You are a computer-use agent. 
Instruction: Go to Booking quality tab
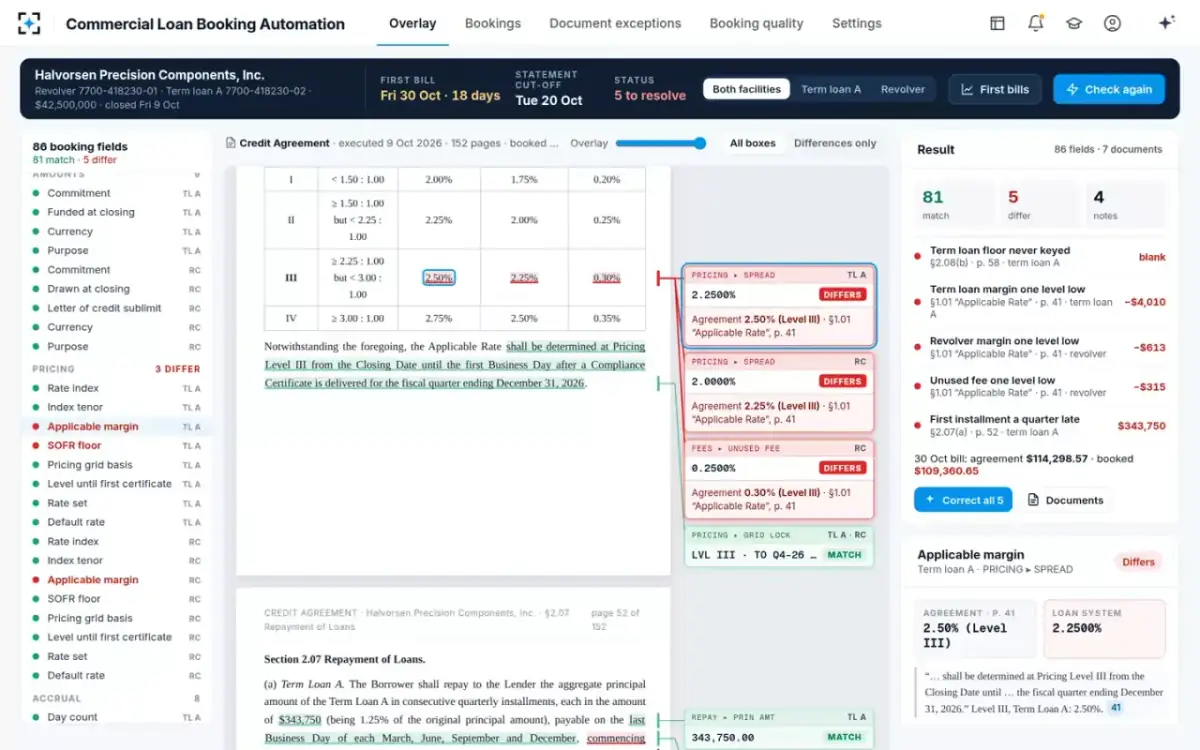(x=756, y=23)
